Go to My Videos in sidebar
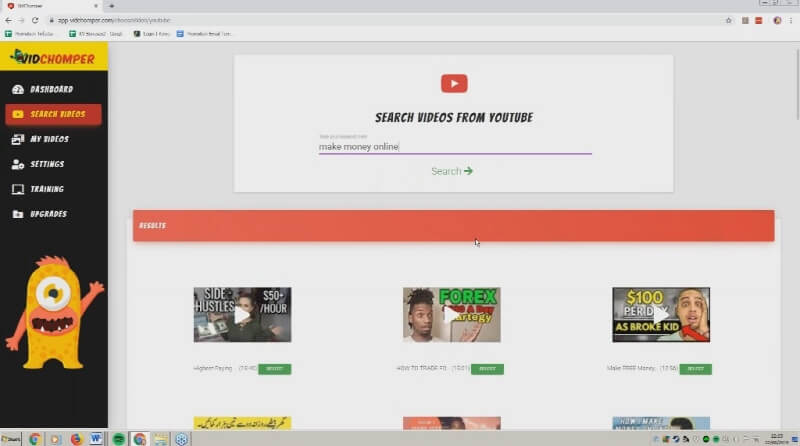This screenshot has width=800, height=446. [x=53, y=139]
